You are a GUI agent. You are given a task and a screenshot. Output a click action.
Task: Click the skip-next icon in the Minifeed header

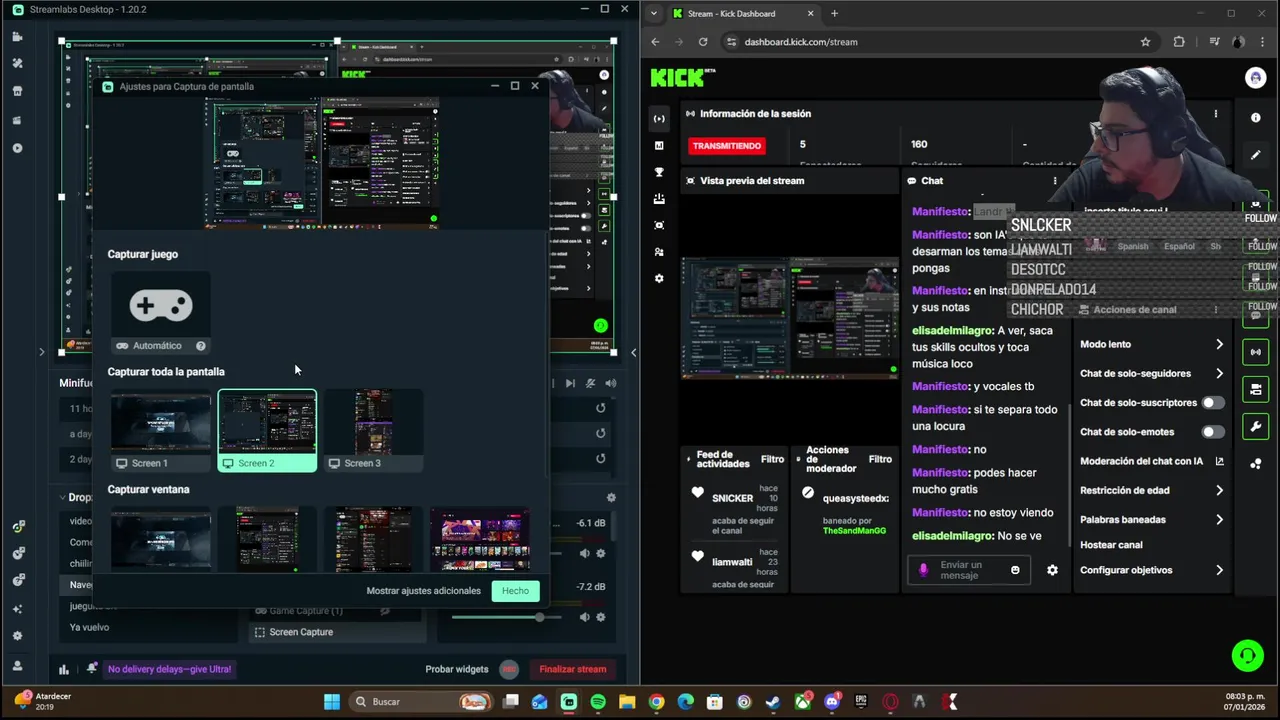tap(570, 383)
